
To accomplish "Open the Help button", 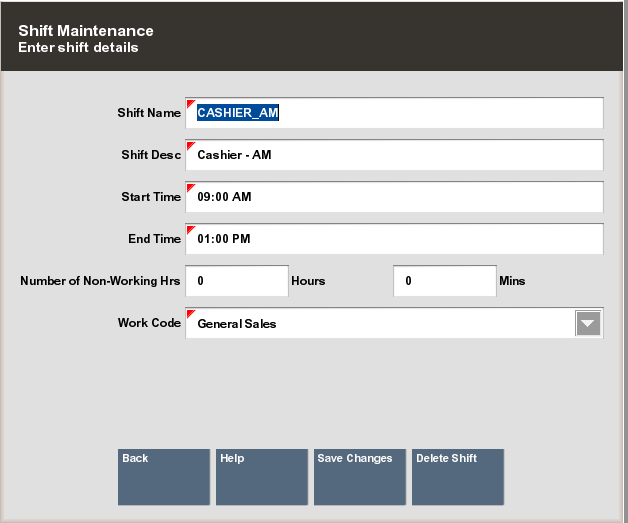I will 262,477.
